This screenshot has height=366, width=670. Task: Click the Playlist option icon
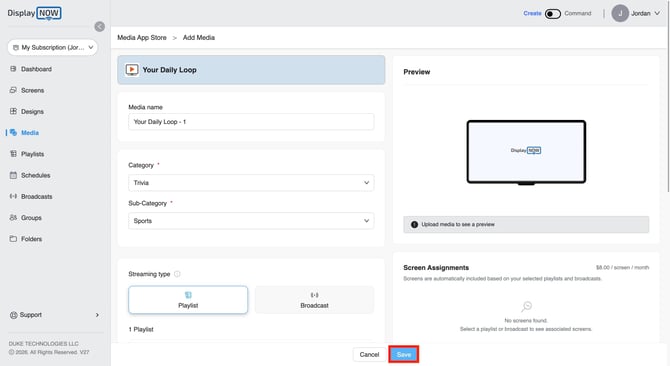coord(188,295)
